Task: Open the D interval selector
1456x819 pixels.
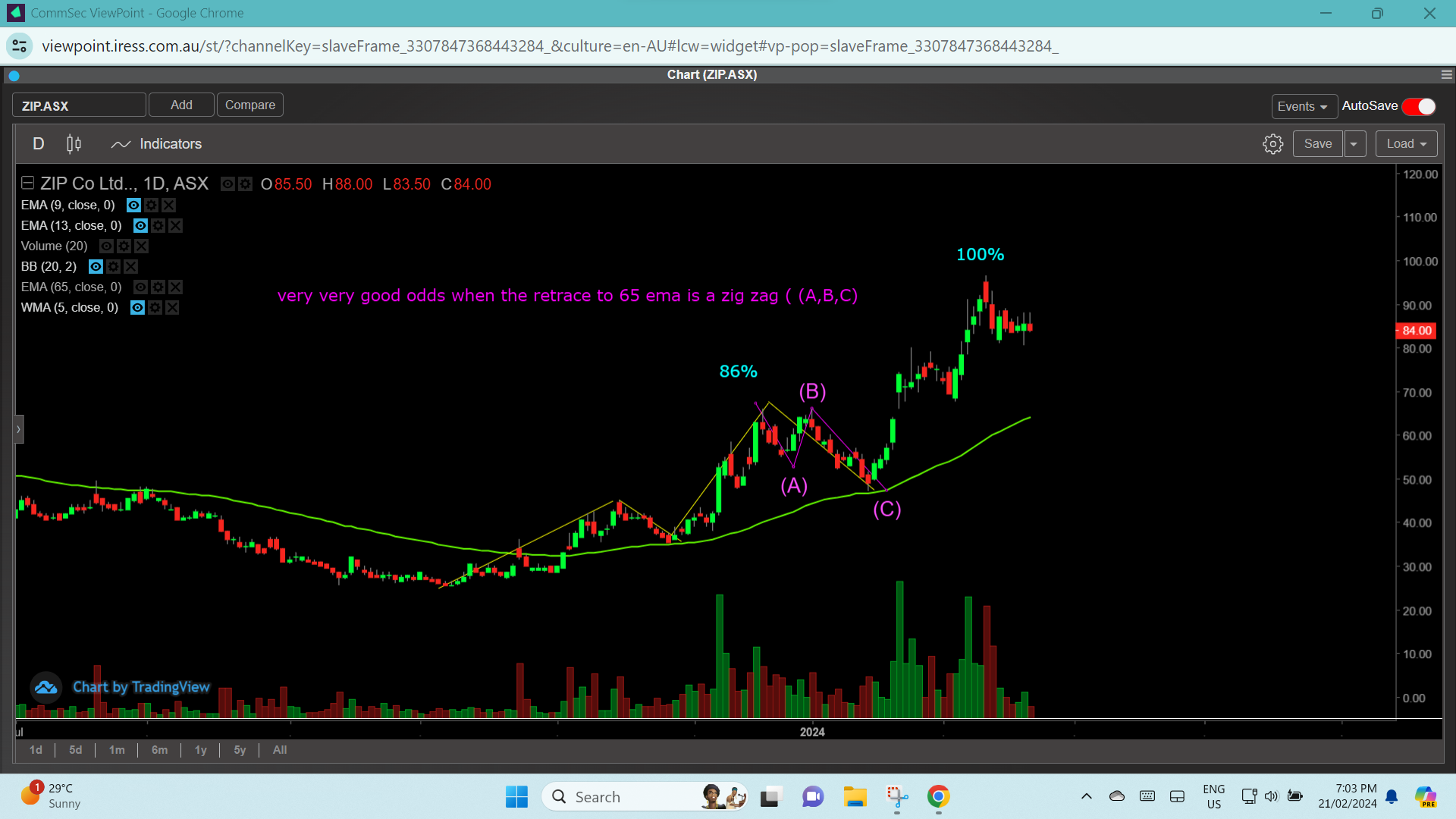Action: click(39, 144)
